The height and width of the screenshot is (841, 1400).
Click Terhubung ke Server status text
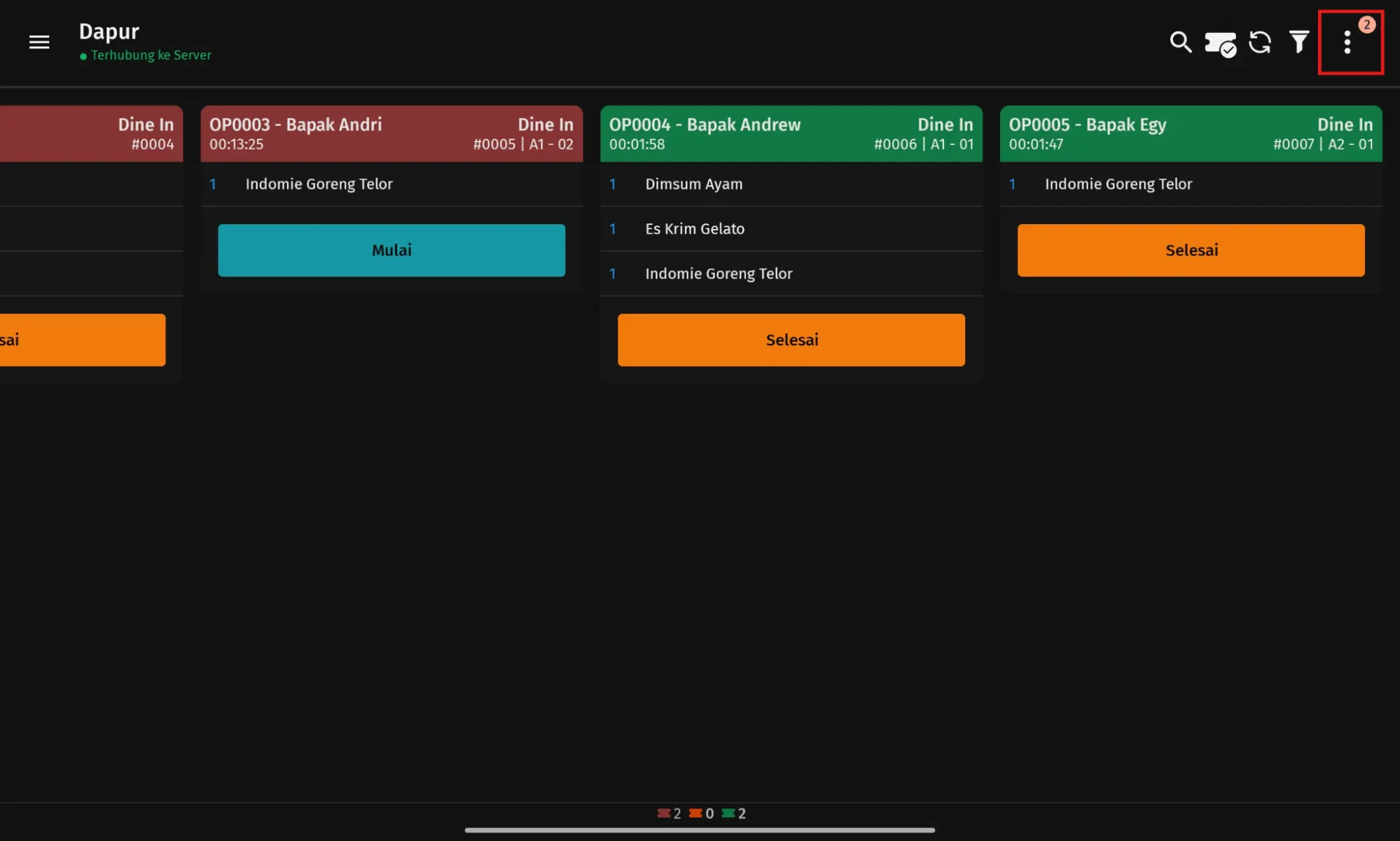pos(151,55)
